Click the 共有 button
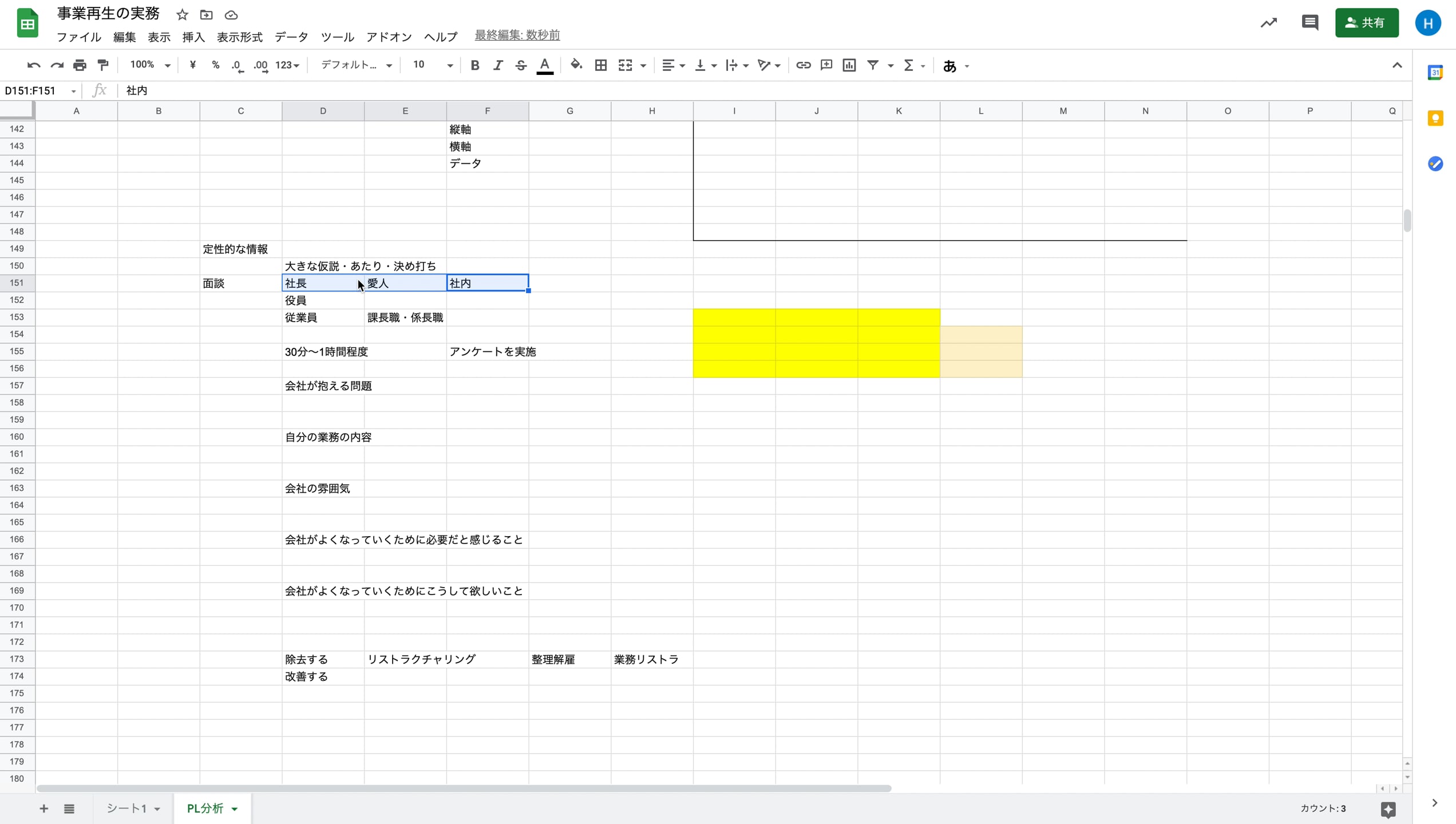This screenshot has width=1456, height=824. pyautogui.click(x=1367, y=23)
